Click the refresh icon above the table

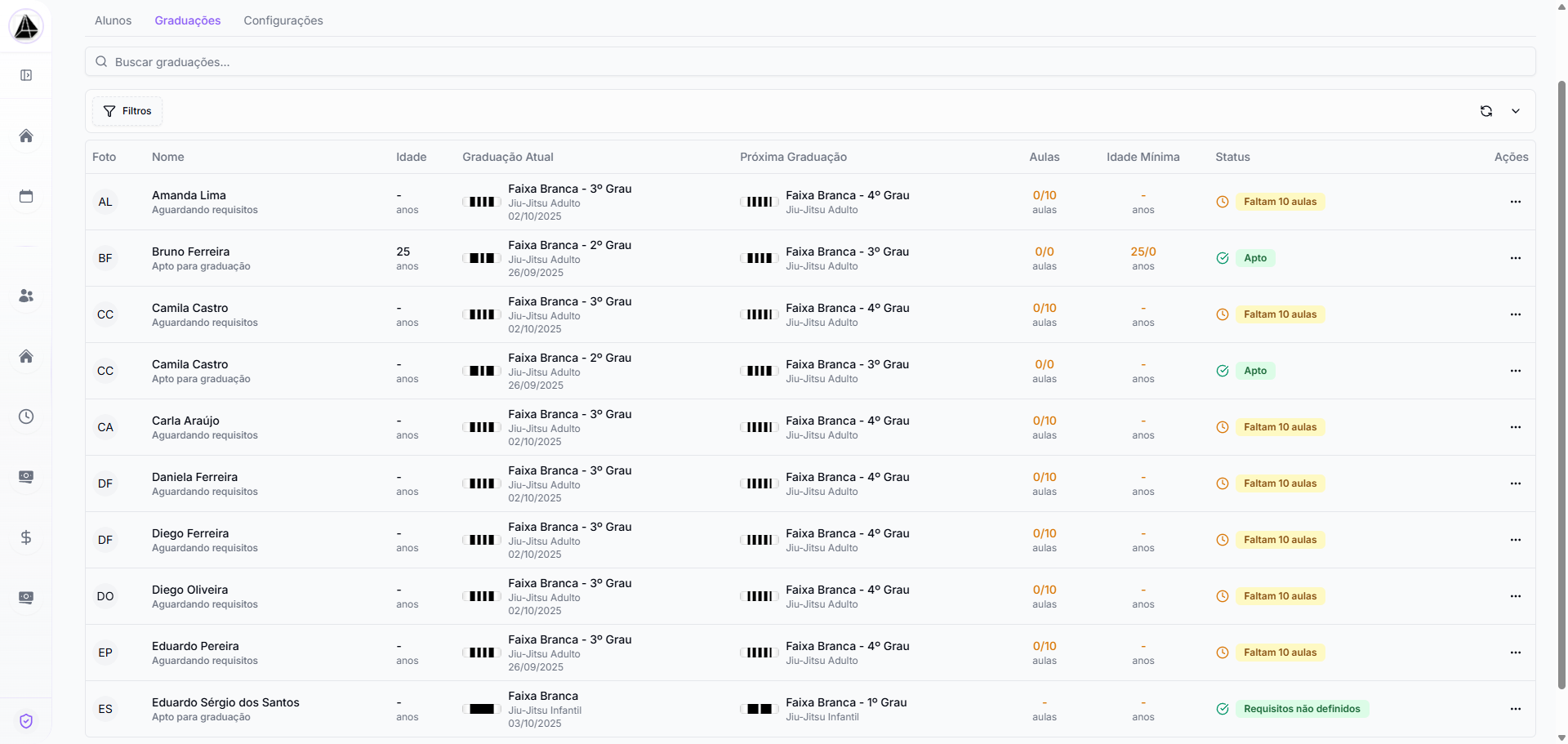click(x=1486, y=111)
